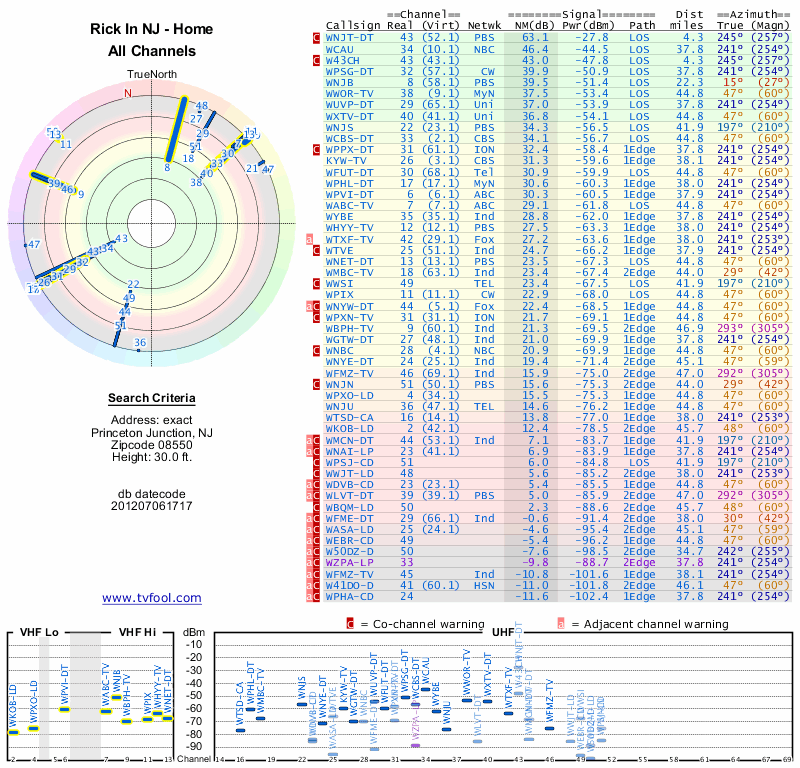800x768 pixels.
Task: Click channel 36 marker on radar plot
Action: click(x=139, y=350)
